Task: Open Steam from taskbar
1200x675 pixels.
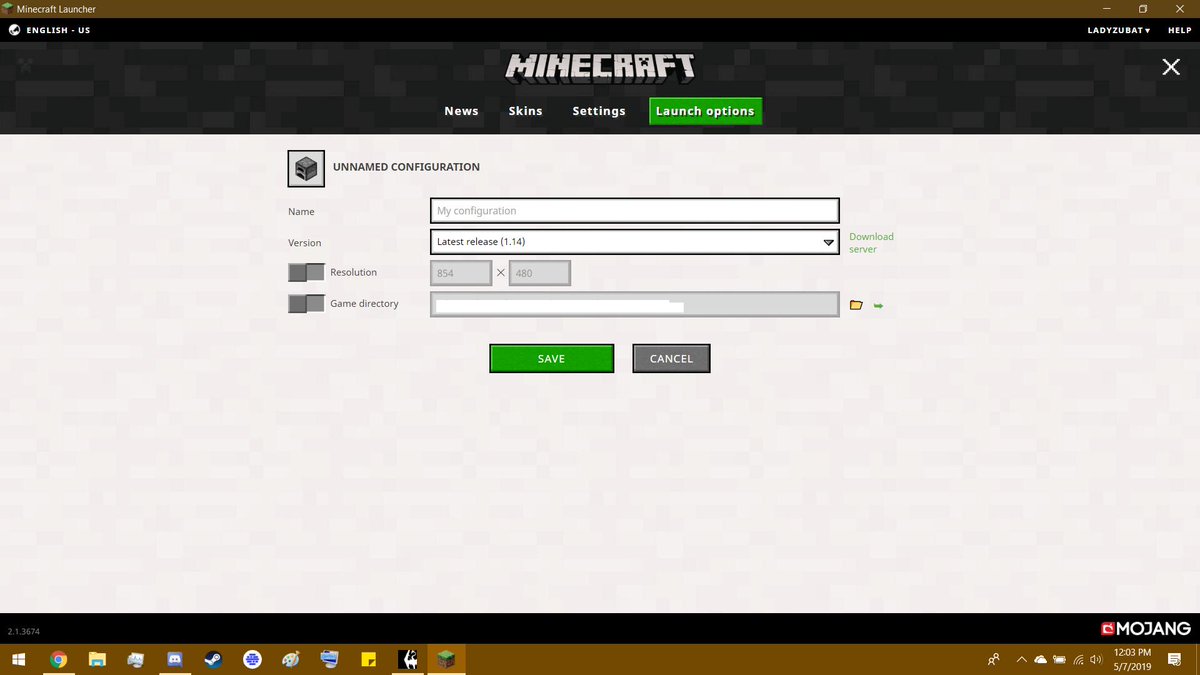Action: click(x=213, y=660)
